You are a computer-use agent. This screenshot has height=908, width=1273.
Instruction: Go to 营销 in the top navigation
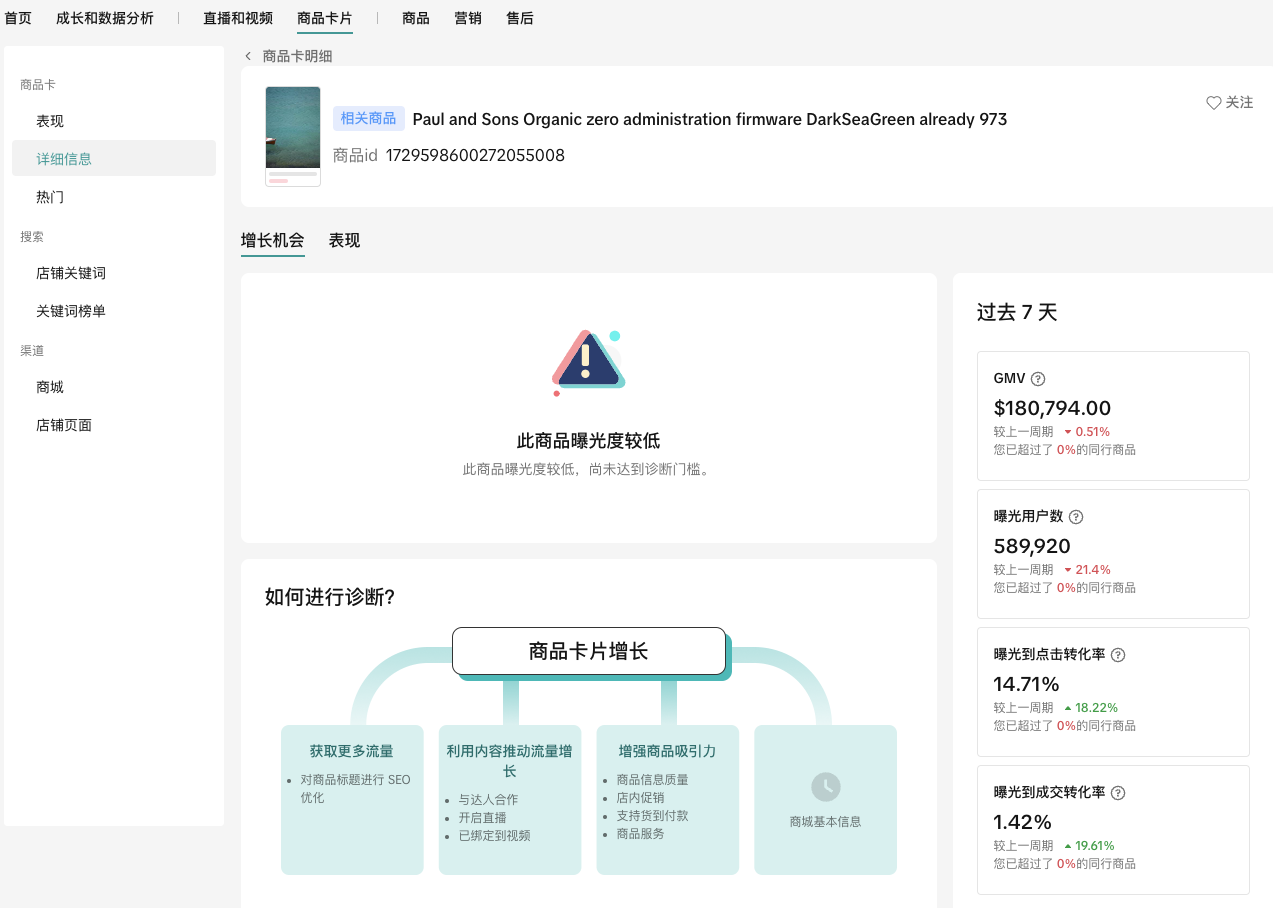click(x=468, y=18)
